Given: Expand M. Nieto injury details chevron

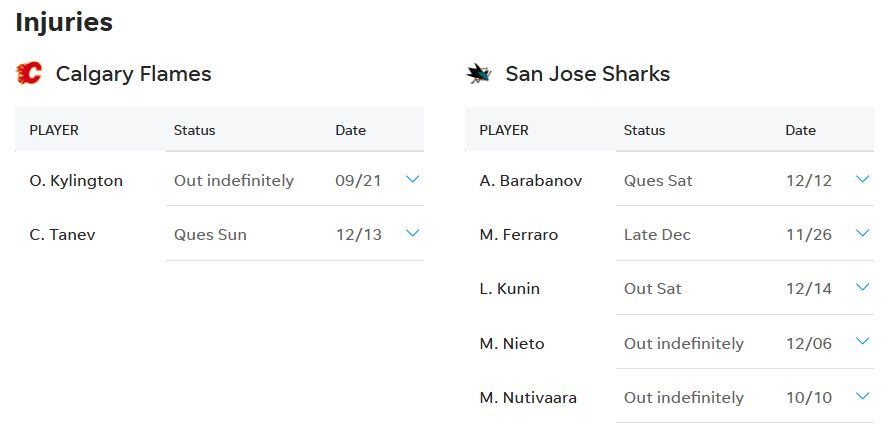Looking at the screenshot, I should tap(863, 341).
